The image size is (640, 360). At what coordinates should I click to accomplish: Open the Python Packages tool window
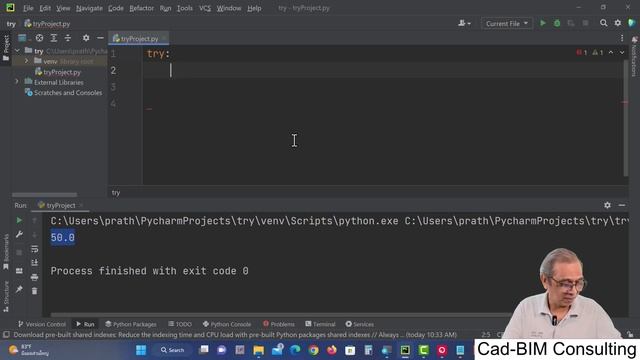(x=131, y=324)
